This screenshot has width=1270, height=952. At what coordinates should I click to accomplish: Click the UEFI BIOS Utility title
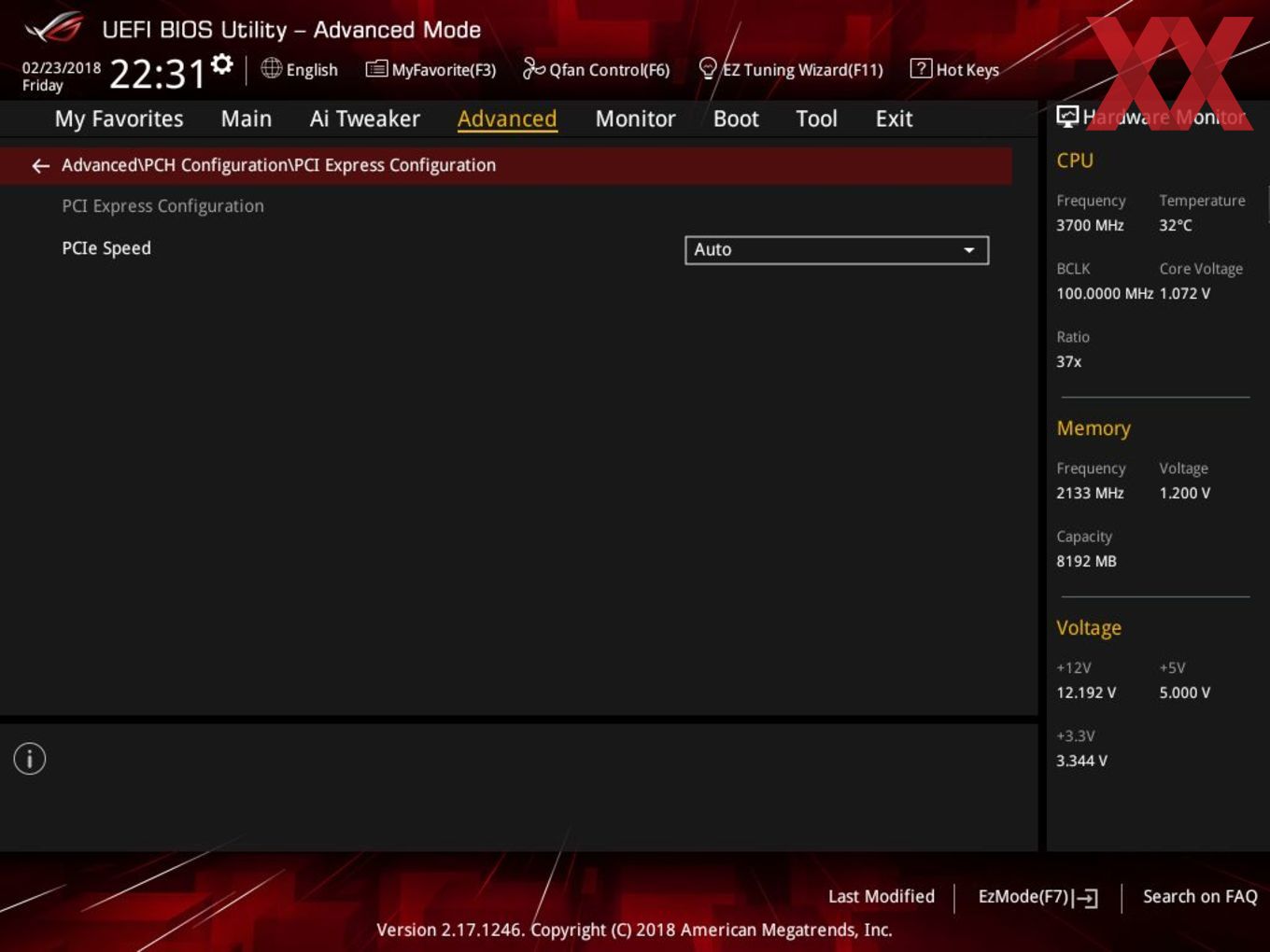pyautogui.click(x=291, y=30)
